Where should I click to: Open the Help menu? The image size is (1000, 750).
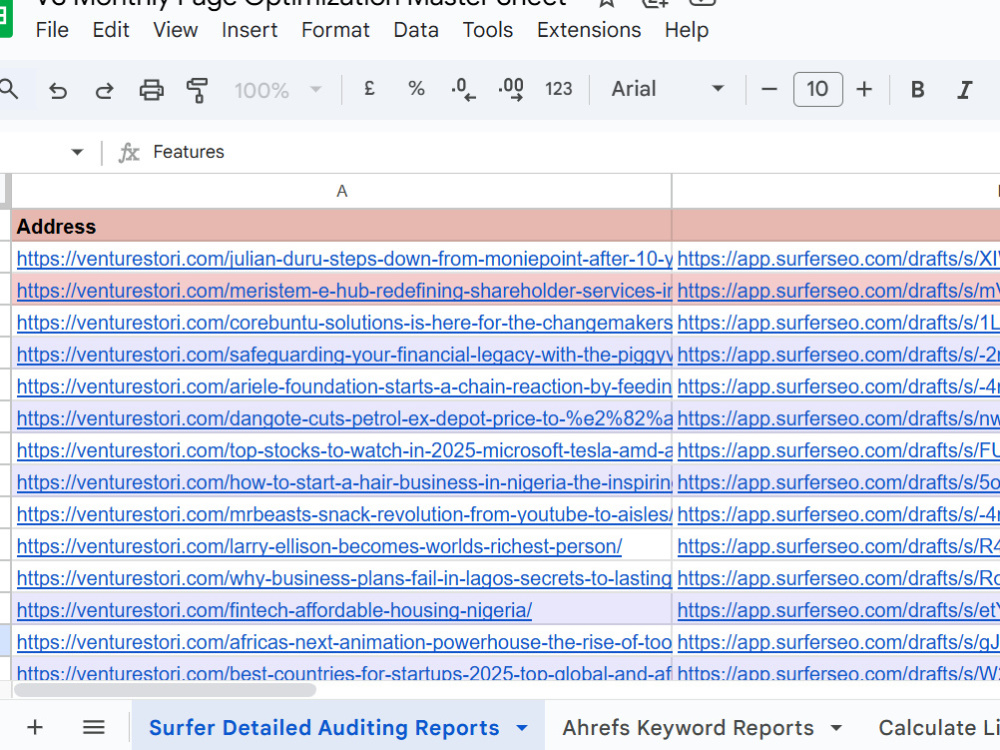(686, 30)
